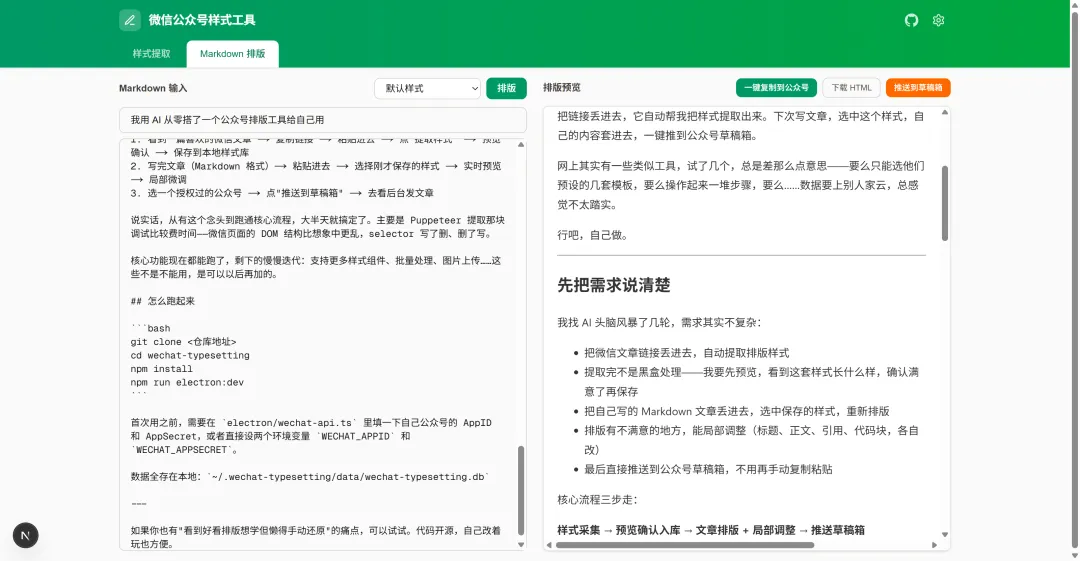Click the editor line starting 说实话，从有这个念头

pos(318,227)
